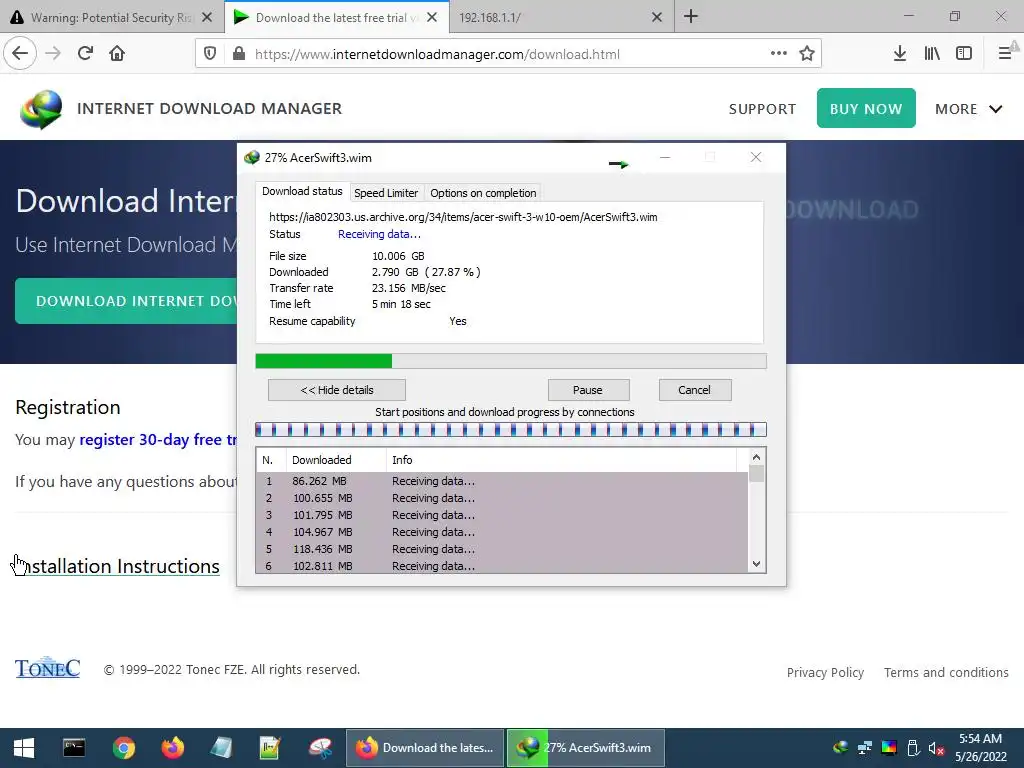Open the IDM tray icon
Screen dimensions: 1024x768
click(x=841, y=748)
